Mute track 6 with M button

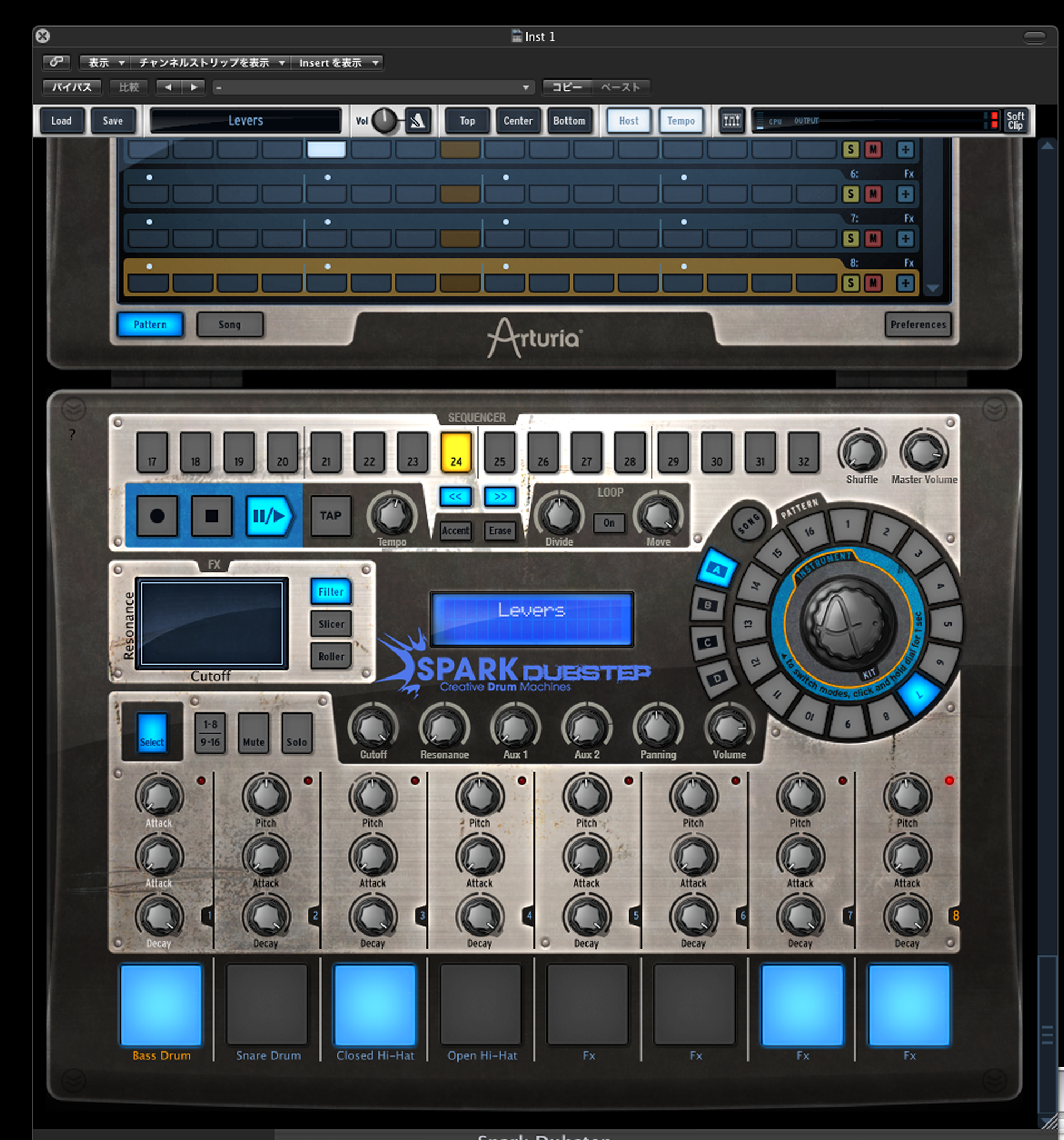pyautogui.click(x=873, y=194)
